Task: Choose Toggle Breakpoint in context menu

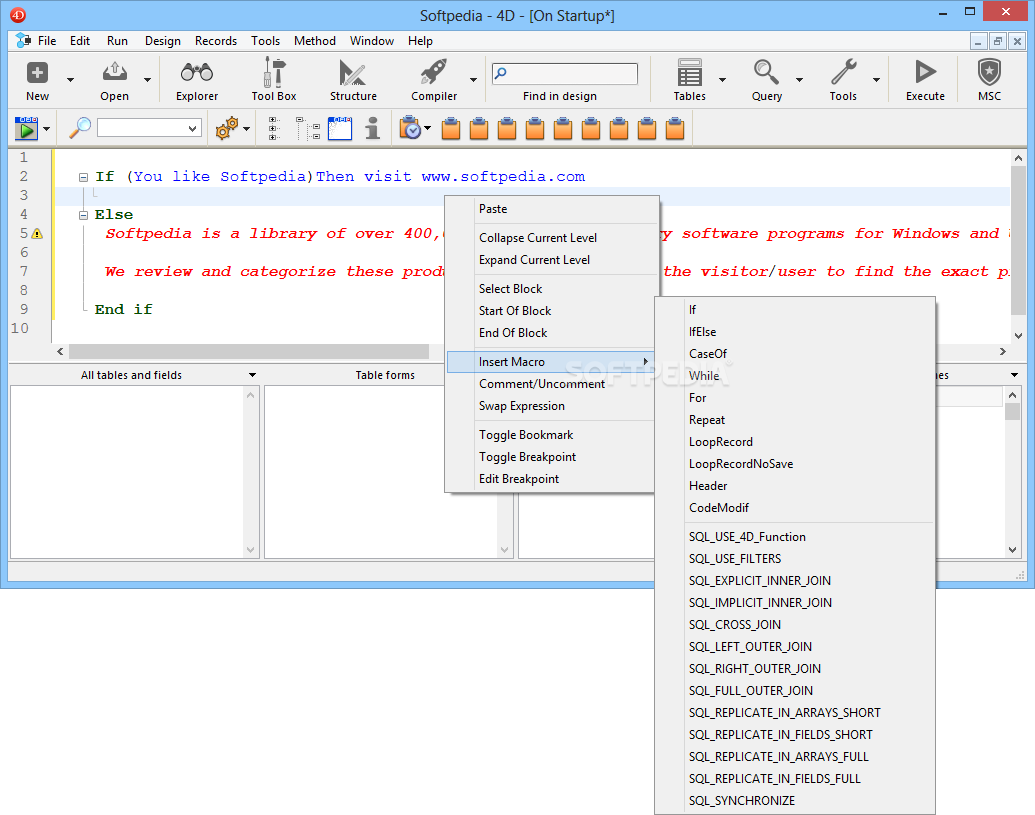Action: (552, 457)
